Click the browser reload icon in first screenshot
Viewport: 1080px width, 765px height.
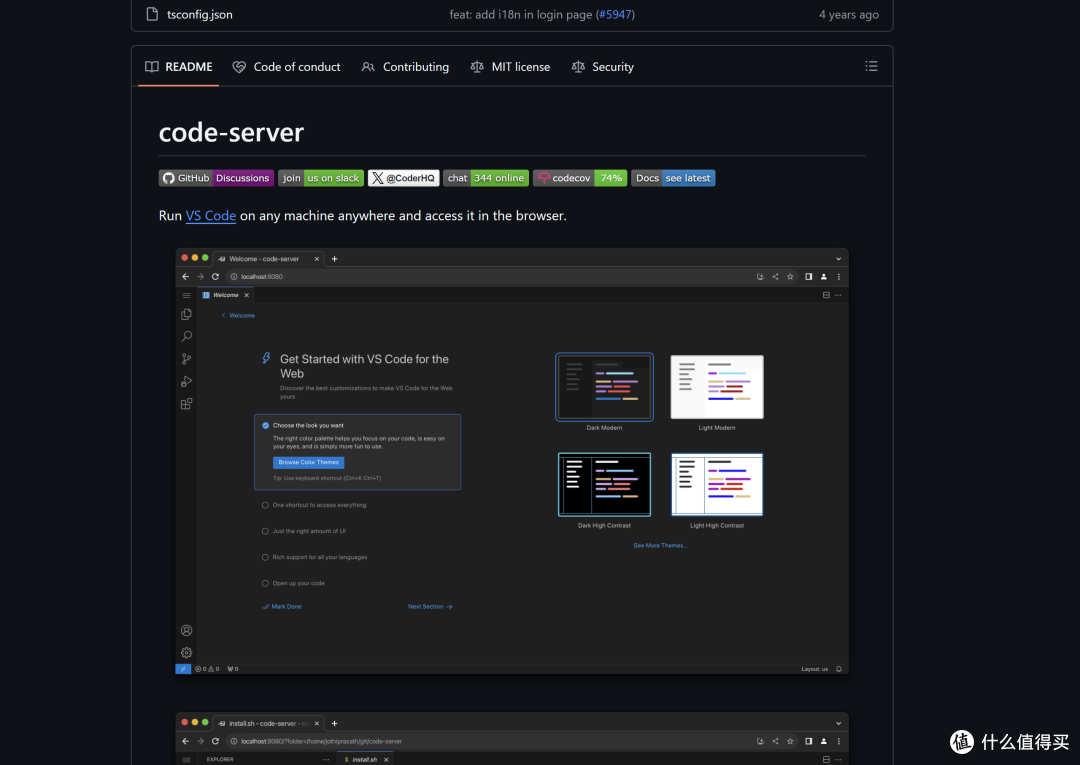tap(216, 277)
